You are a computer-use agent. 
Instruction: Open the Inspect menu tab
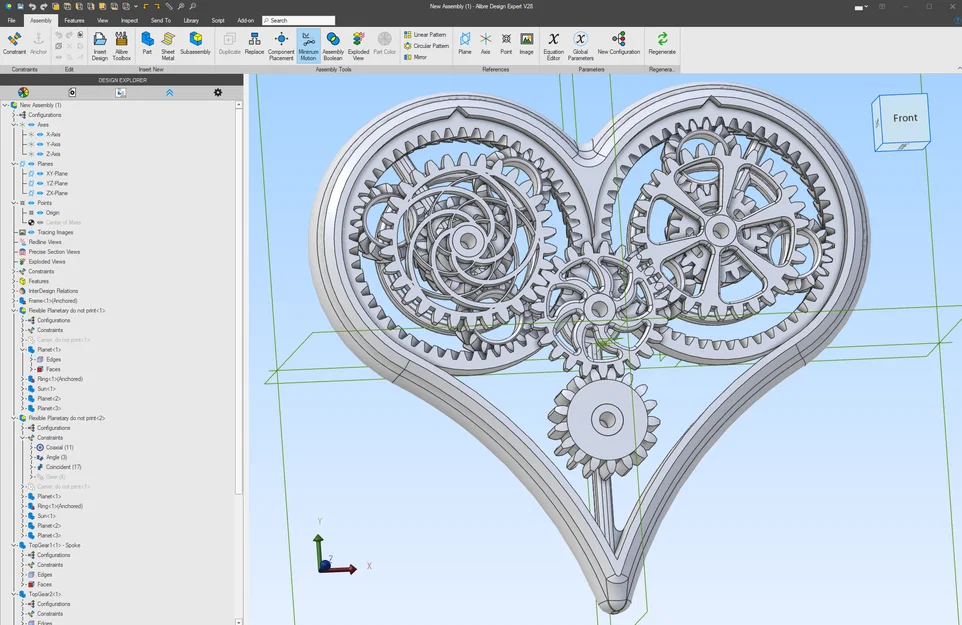[x=130, y=20]
